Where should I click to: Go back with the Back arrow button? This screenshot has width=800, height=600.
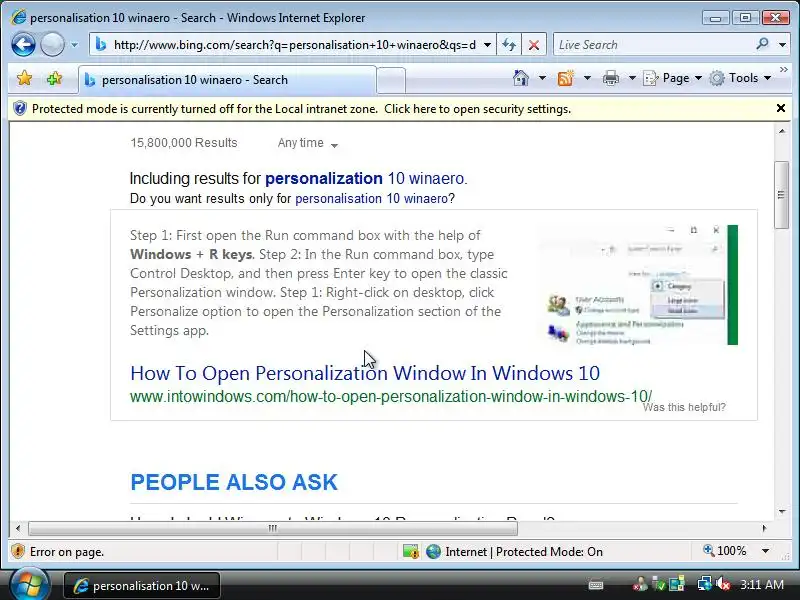click(x=23, y=44)
